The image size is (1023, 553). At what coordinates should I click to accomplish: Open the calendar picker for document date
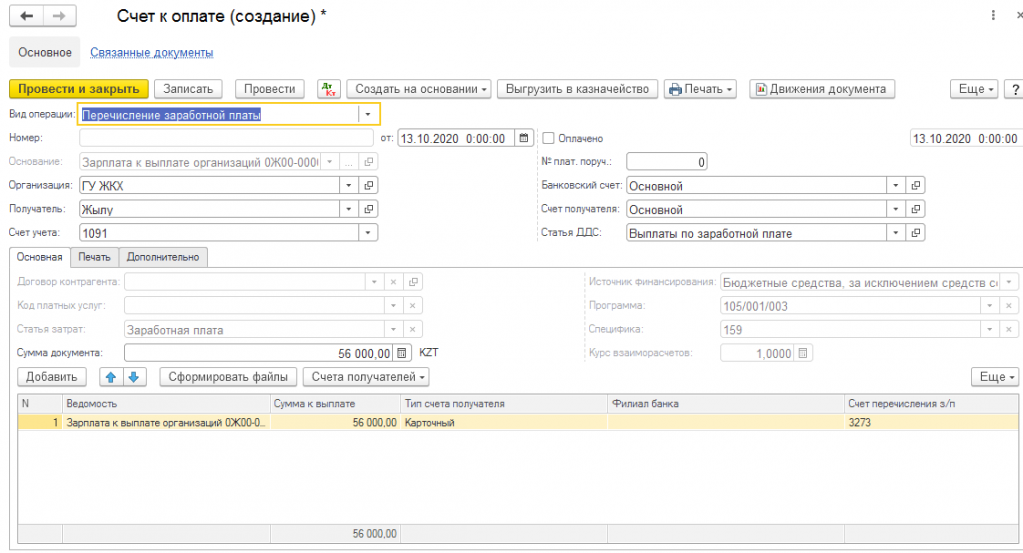point(525,138)
